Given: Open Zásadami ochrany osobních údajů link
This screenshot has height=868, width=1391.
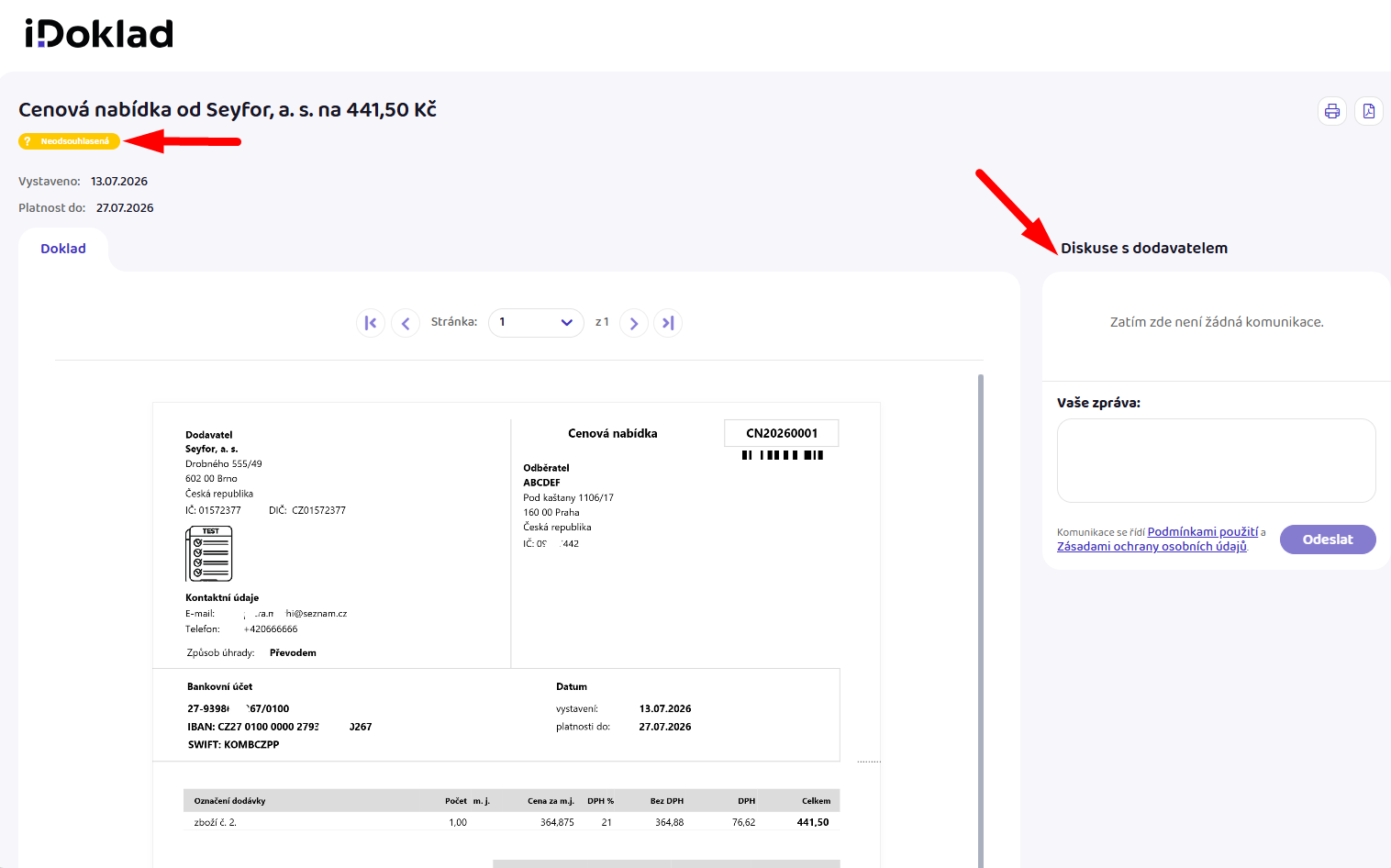Looking at the screenshot, I should [x=1152, y=547].
